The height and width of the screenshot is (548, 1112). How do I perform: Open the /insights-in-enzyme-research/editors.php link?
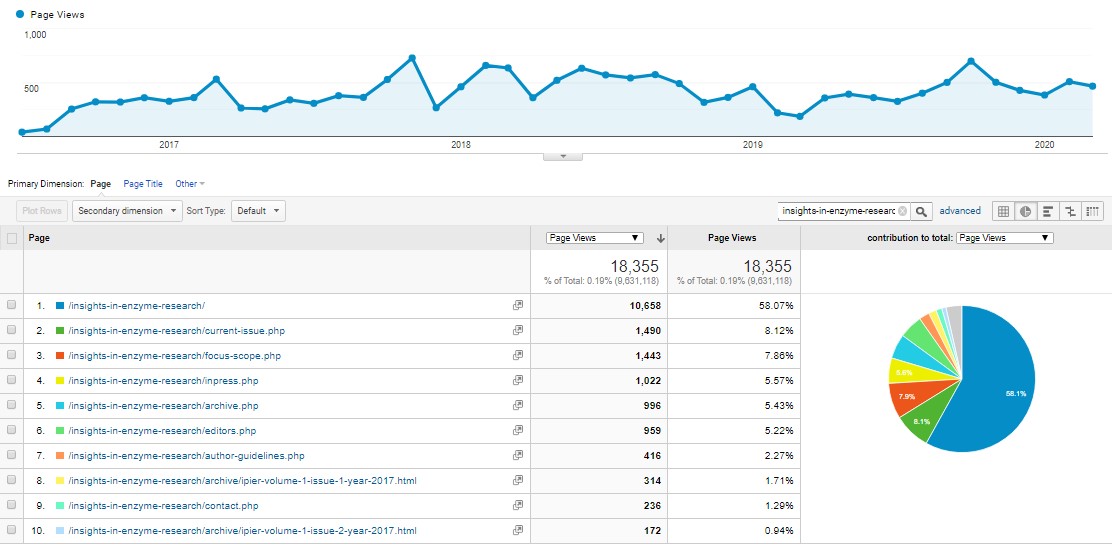(162, 430)
